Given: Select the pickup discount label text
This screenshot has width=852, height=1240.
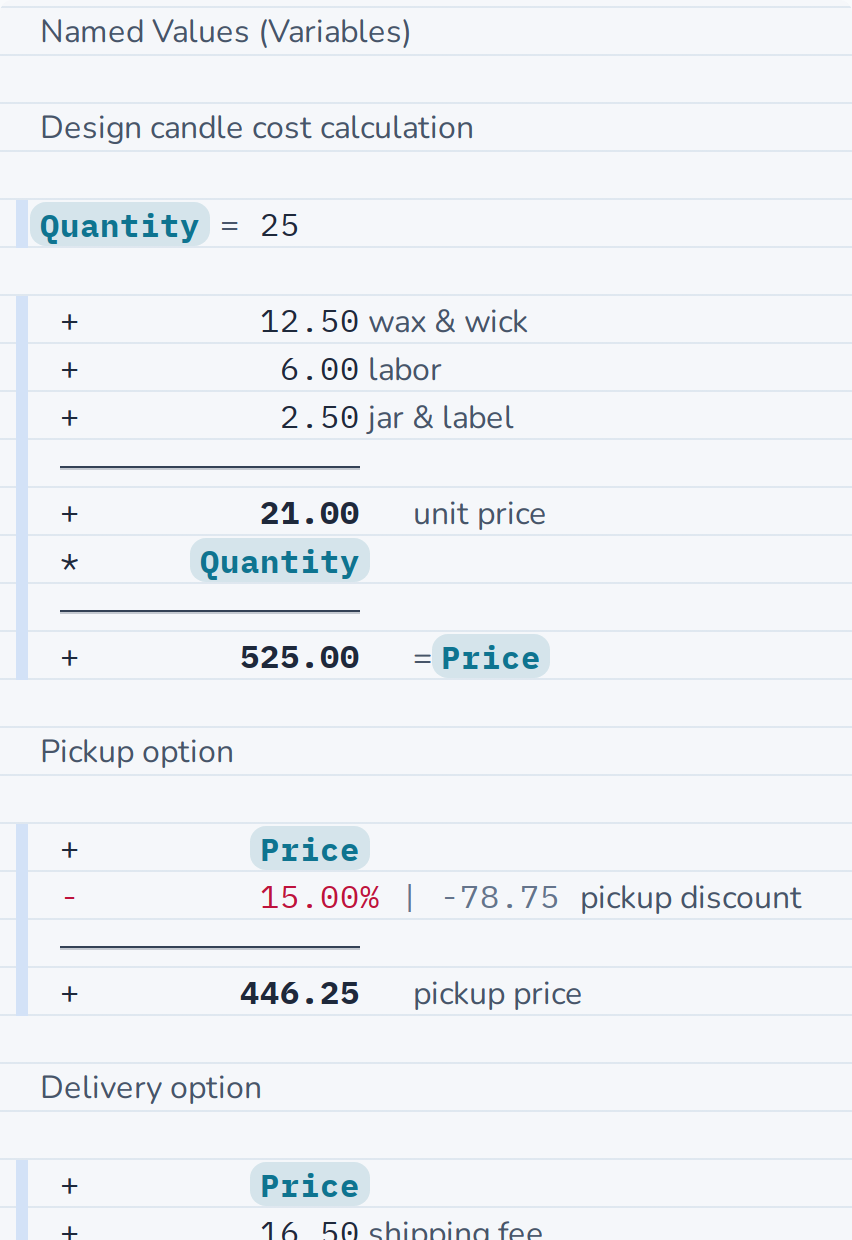Looking at the screenshot, I should (x=691, y=897).
